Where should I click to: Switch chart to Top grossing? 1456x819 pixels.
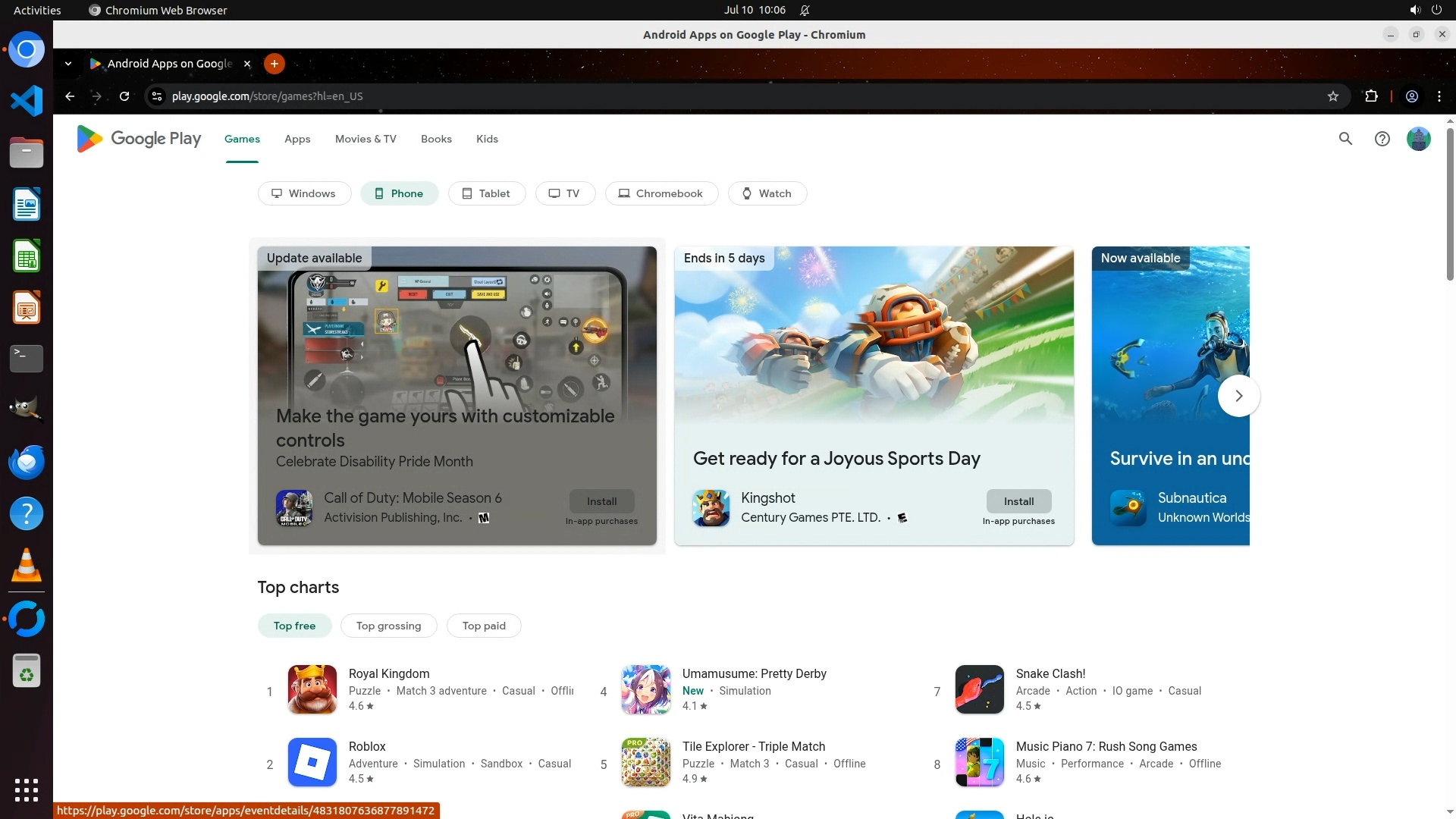click(x=388, y=626)
